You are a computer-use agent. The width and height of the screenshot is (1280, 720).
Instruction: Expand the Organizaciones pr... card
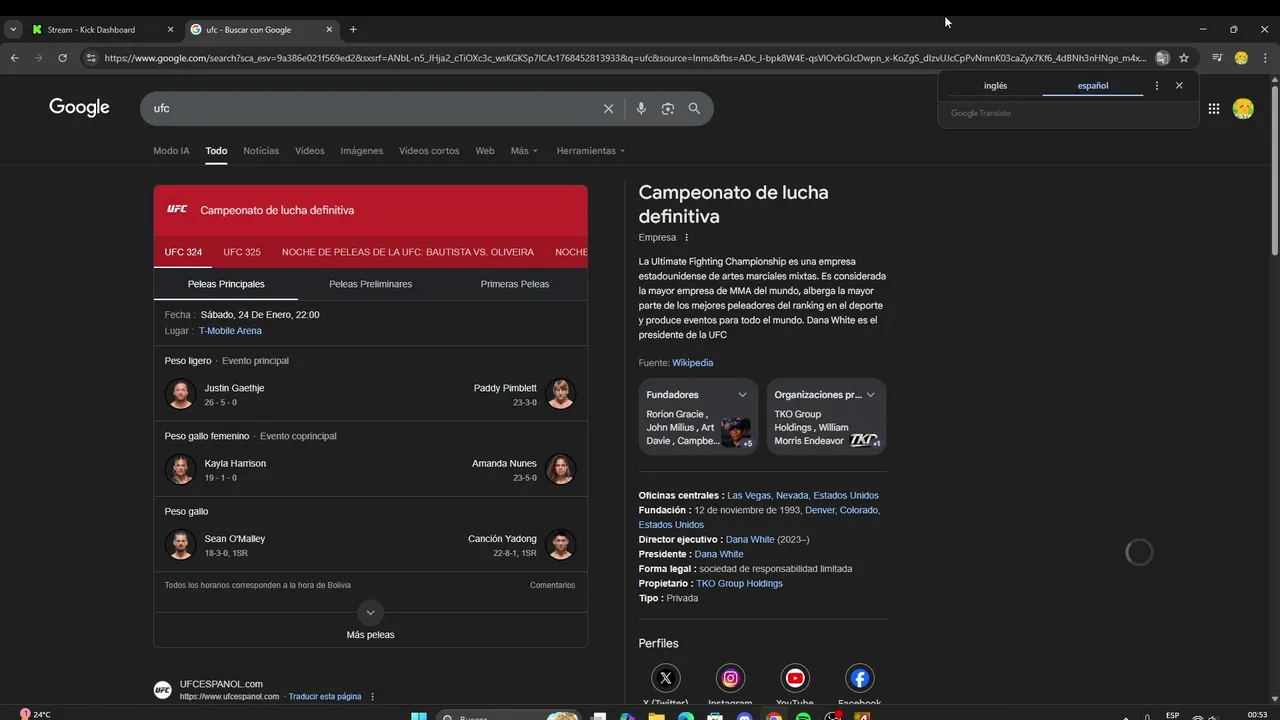tap(870, 395)
